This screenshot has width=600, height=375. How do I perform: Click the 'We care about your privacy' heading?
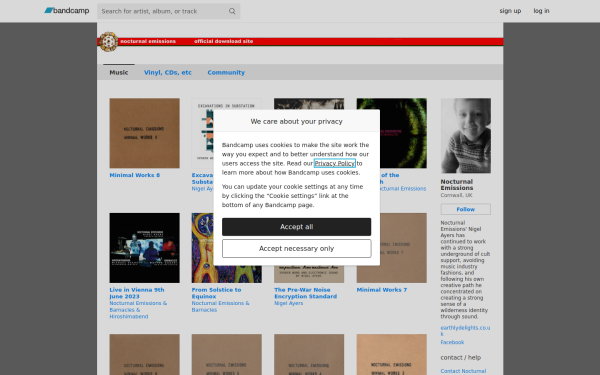click(297, 121)
